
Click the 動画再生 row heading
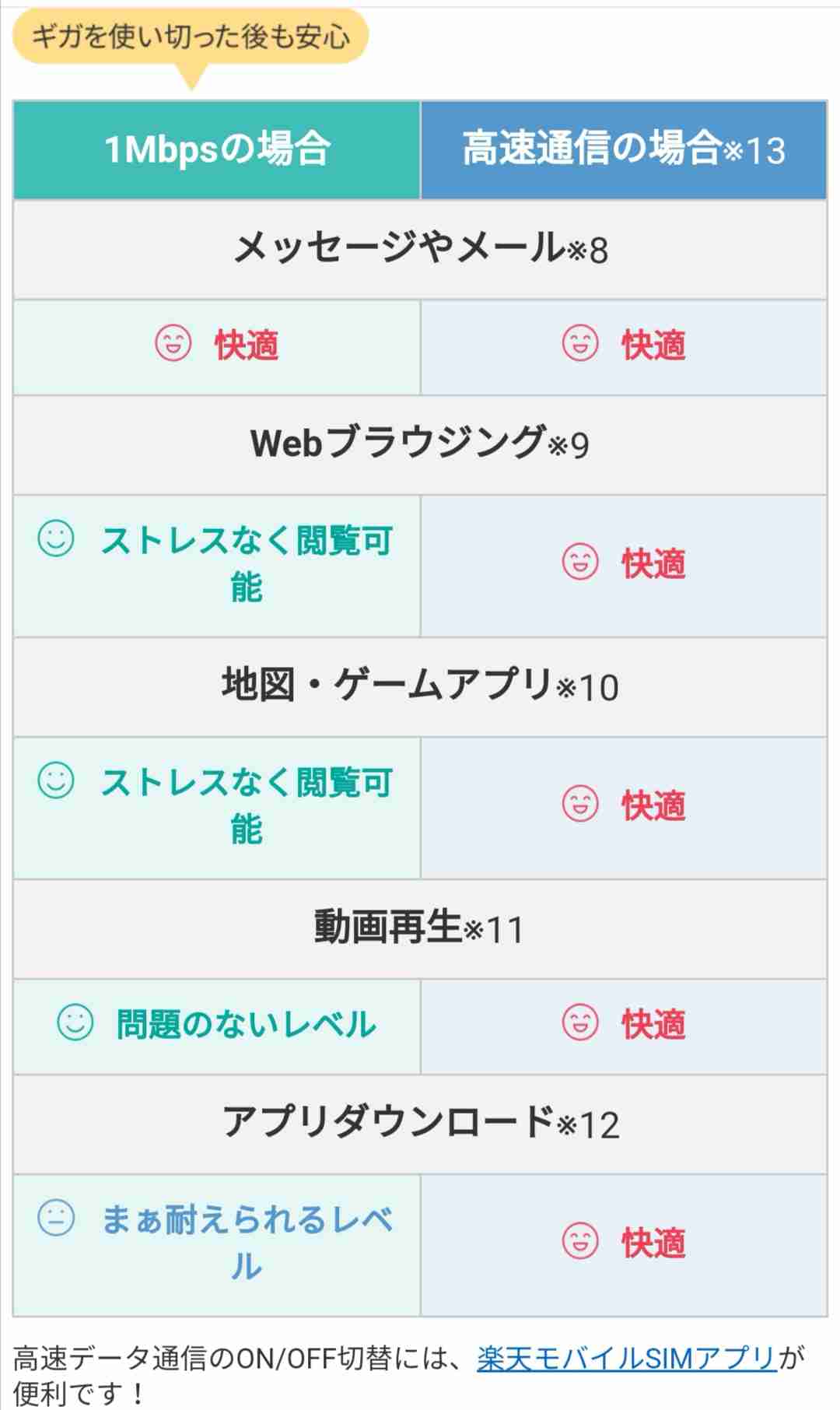420,928
